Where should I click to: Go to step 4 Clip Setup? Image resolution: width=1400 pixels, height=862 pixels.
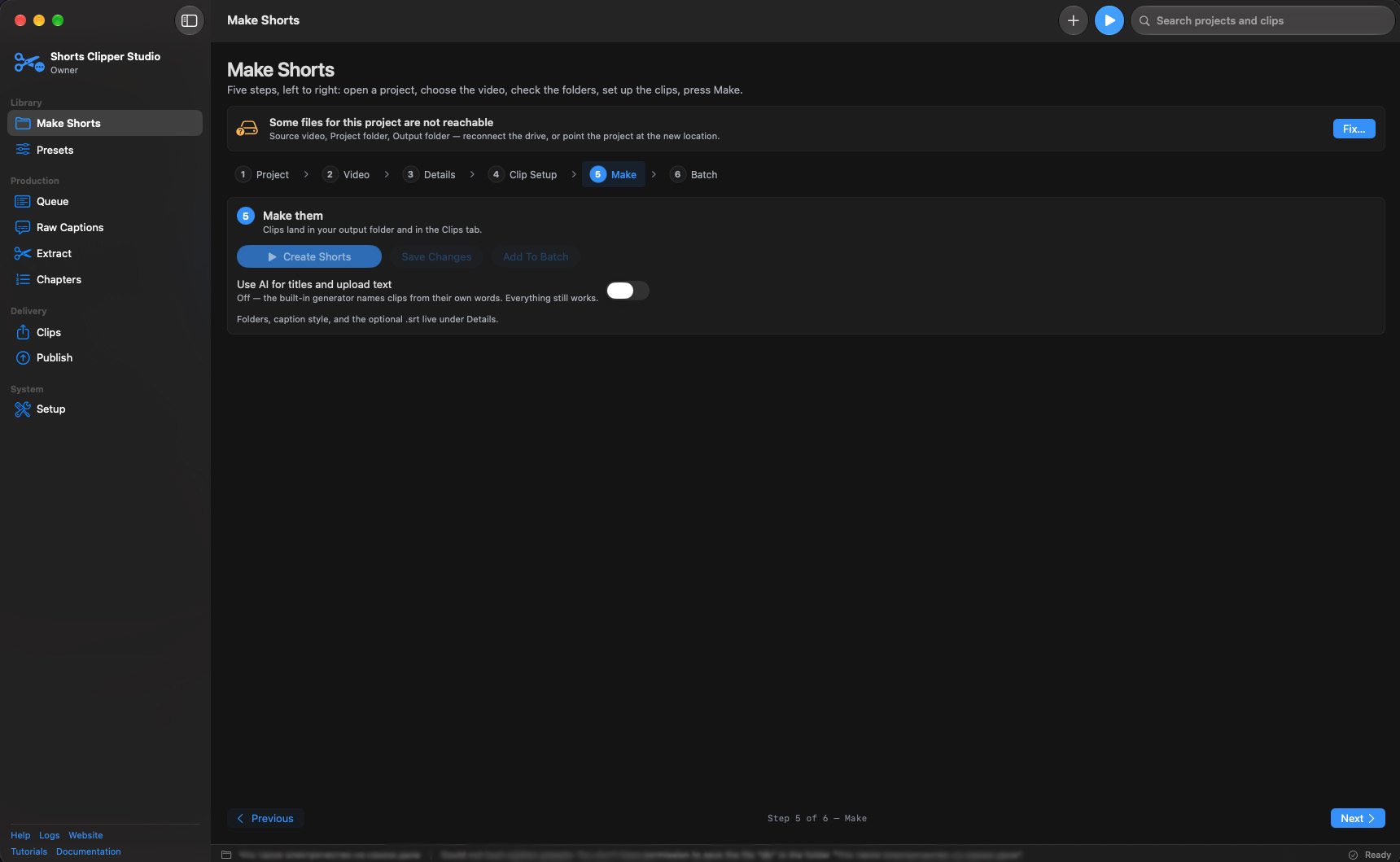pos(523,174)
